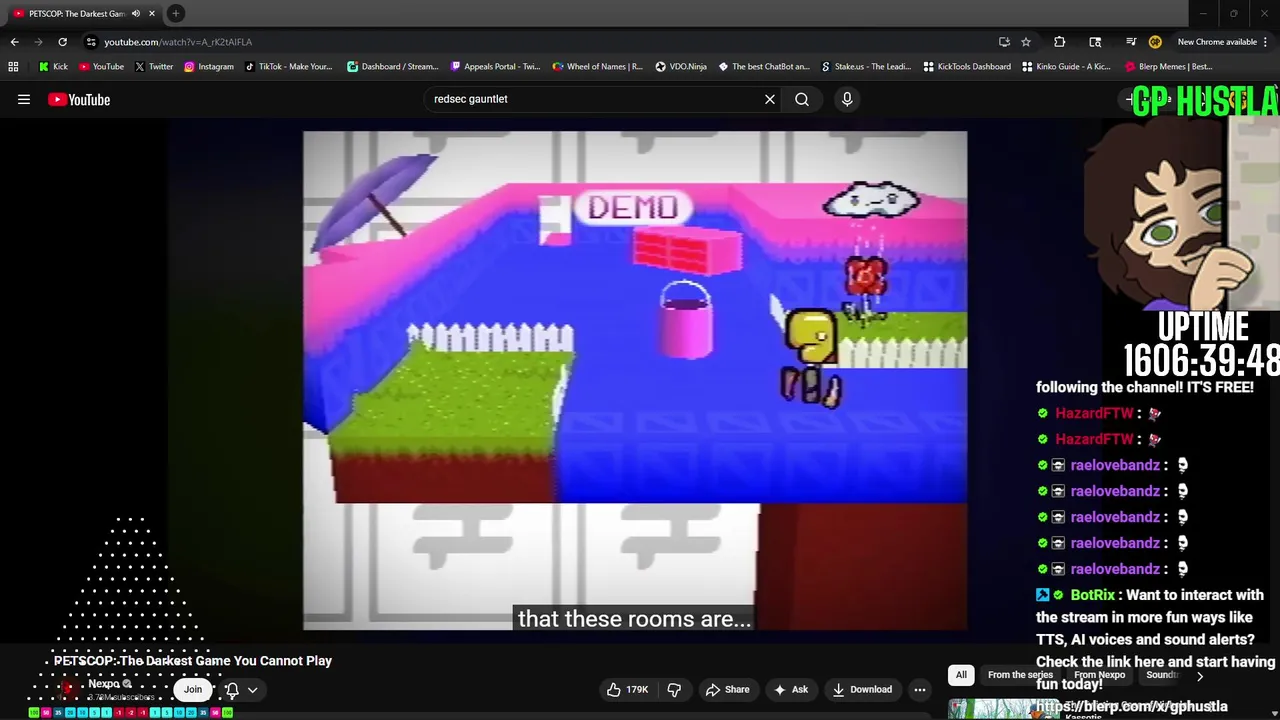Image resolution: width=1280 pixels, height=720 pixels.
Task: Open the Blerp Memes bookmark
Action: (x=1168, y=66)
